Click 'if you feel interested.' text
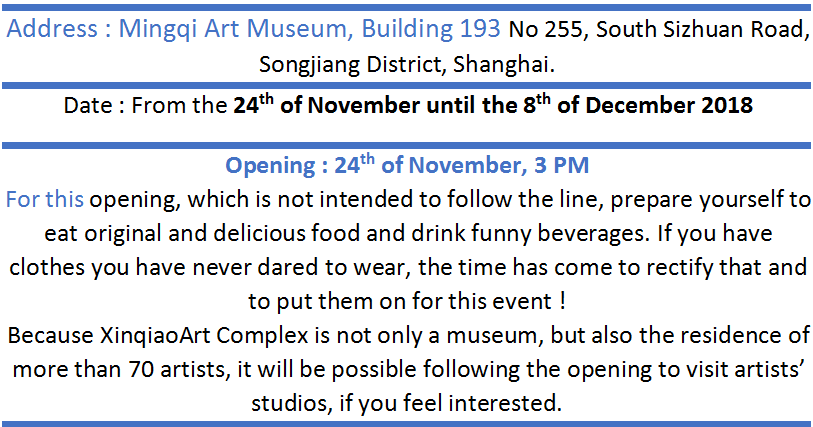 pos(451,404)
